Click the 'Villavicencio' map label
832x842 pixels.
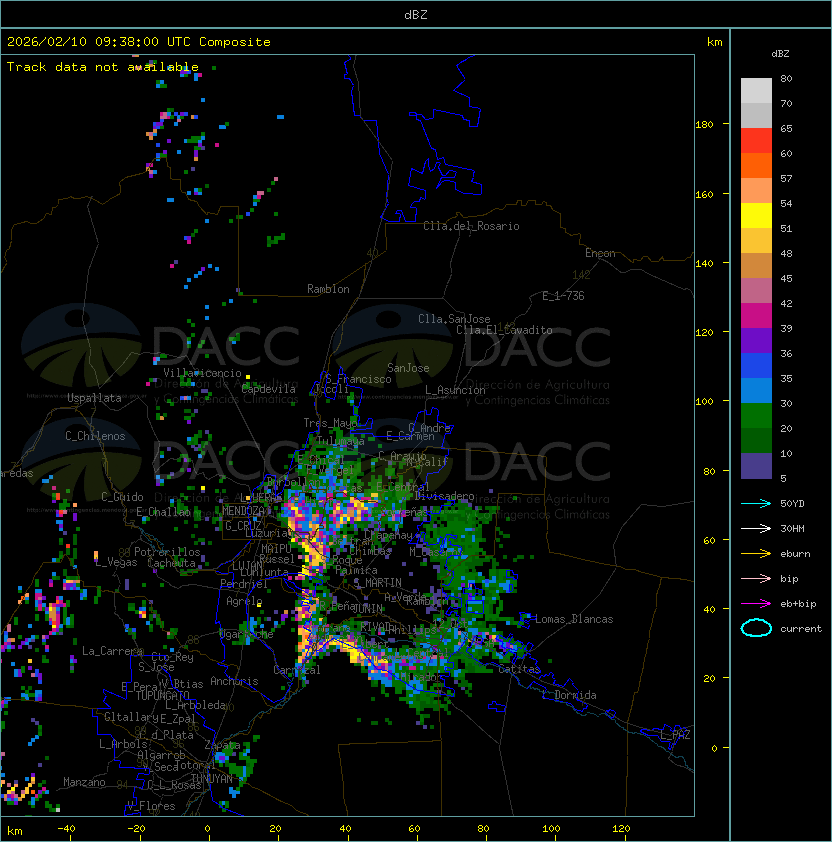(x=202, y=373)
